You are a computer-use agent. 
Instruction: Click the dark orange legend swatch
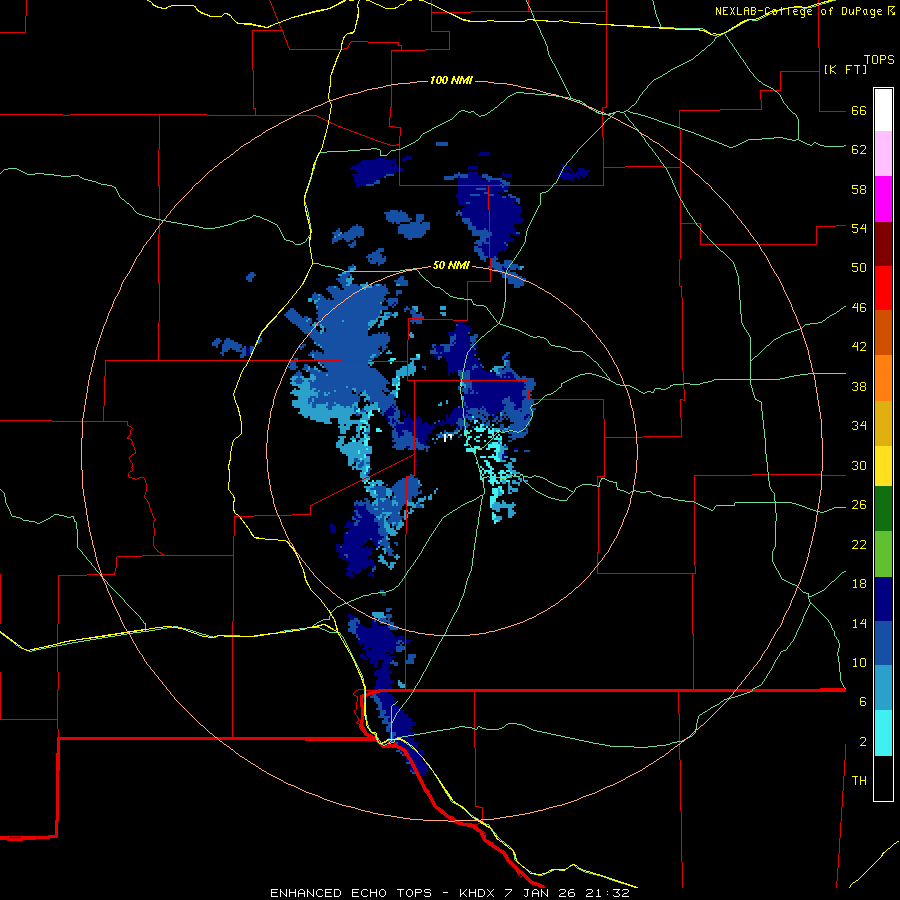click(x=883, y=332)
